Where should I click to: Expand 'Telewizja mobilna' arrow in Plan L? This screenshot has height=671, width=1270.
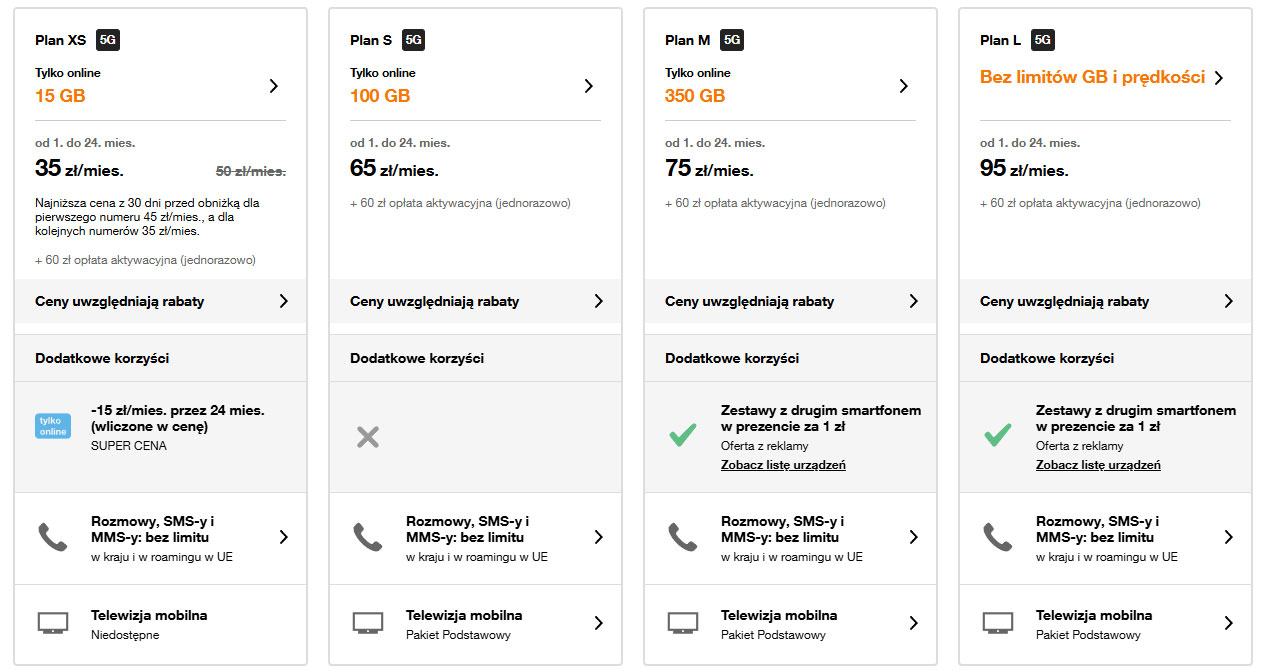pos(1229,623)
